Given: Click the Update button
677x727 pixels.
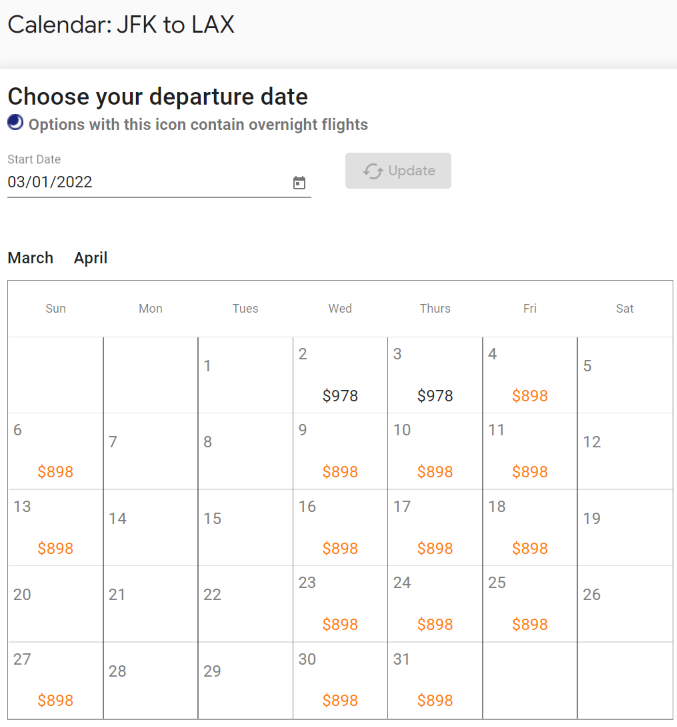Looking at the screenshot, I should tap(398, 171).
